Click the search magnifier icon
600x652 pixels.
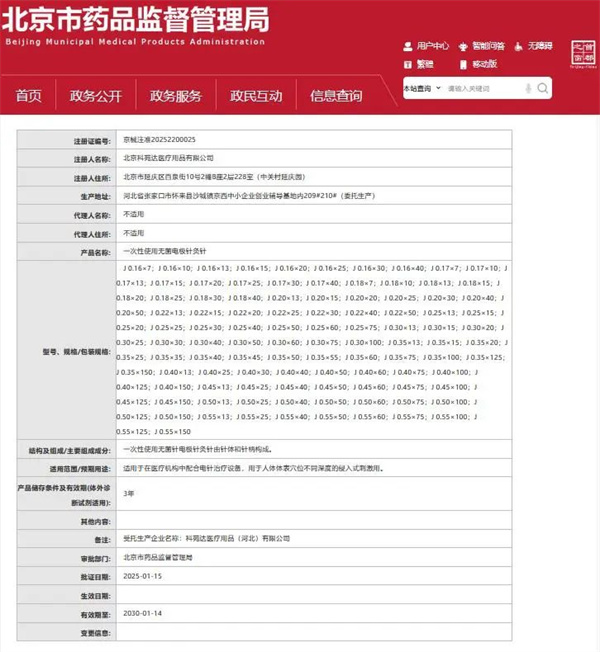click(543, 88)
